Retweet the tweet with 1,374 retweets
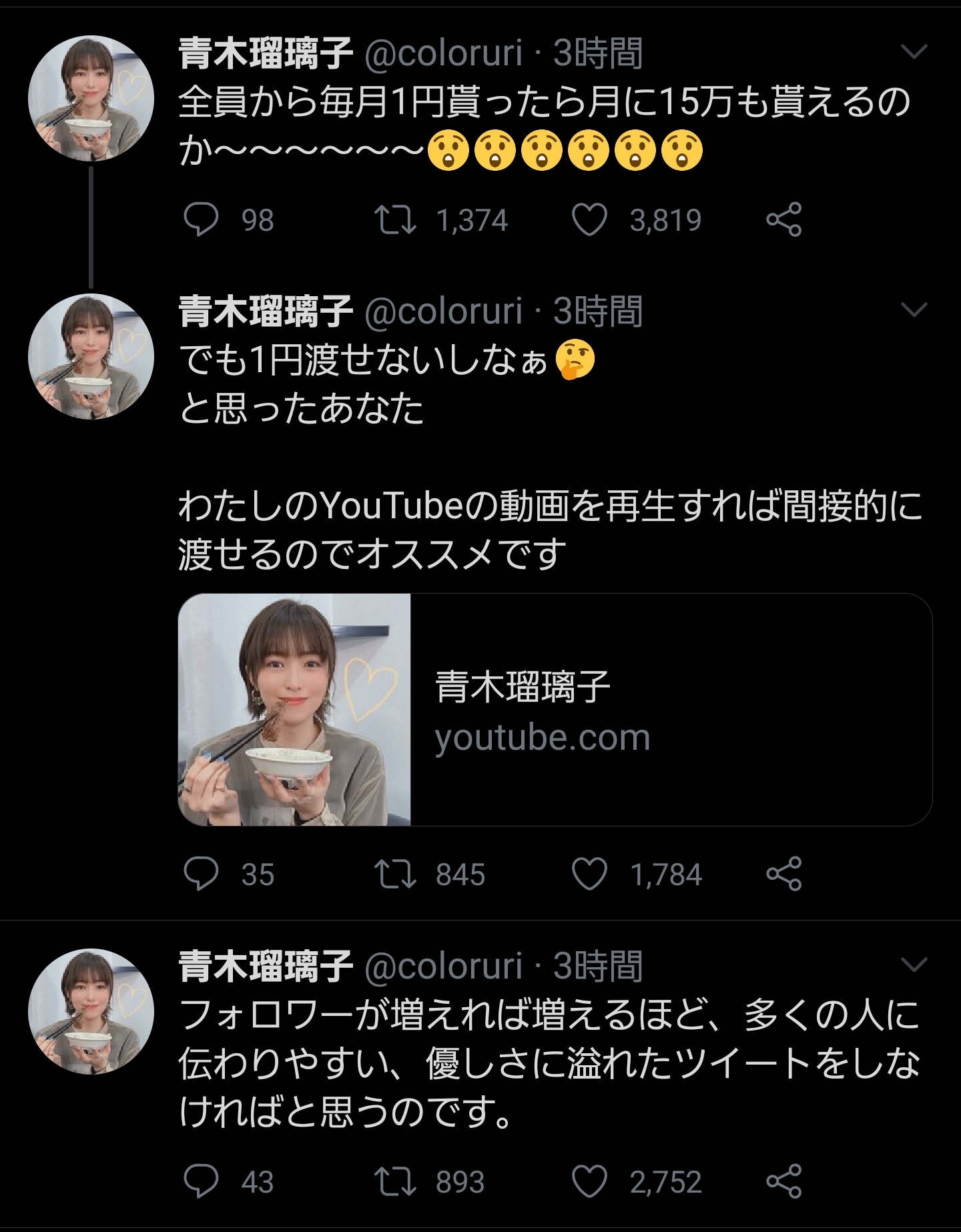 [x=396, y=220]
